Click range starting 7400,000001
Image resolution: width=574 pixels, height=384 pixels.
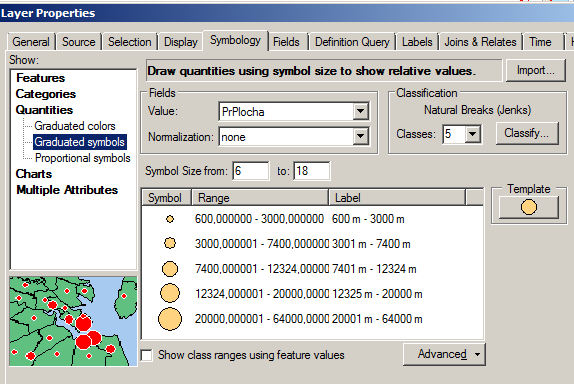[262, 269]
